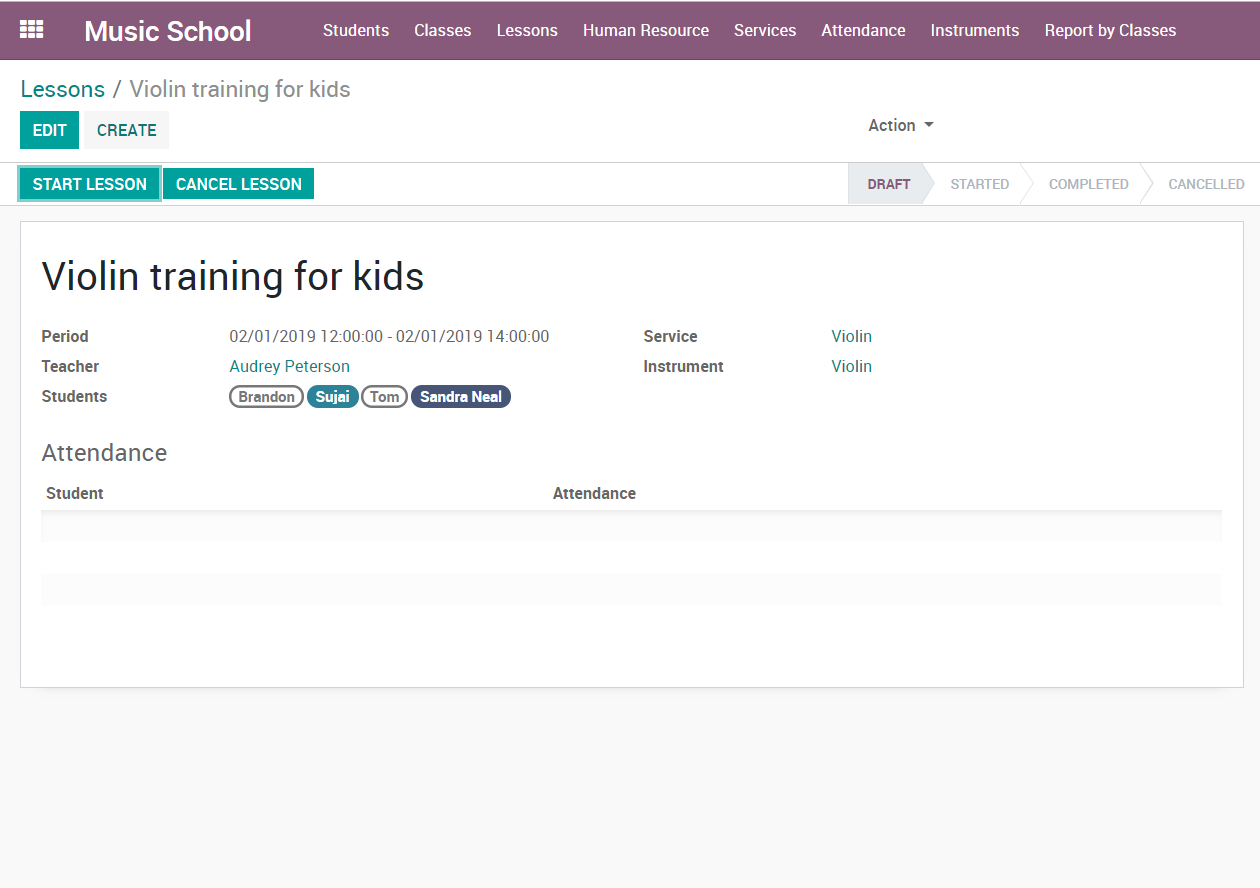Sort by Attendance column header
1260x888 pixels.
point(594,493)
